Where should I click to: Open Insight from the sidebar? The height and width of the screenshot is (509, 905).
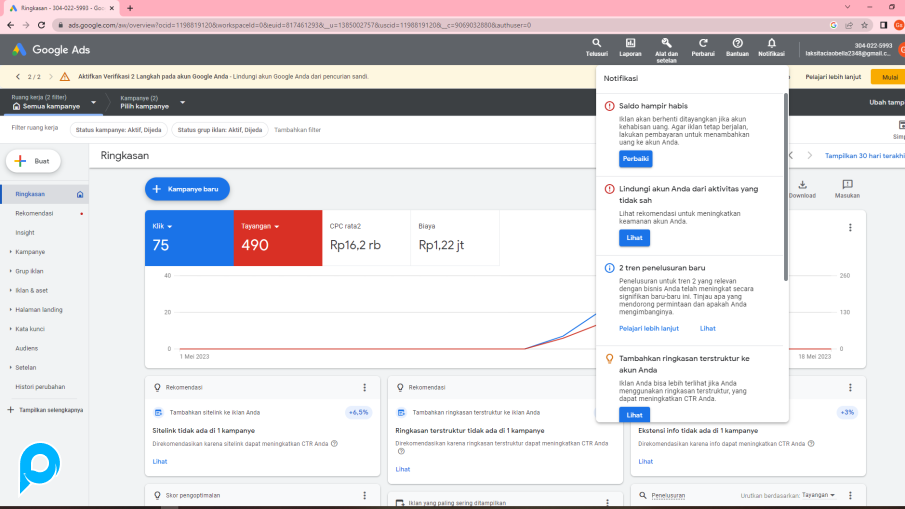tap(25, 232)
